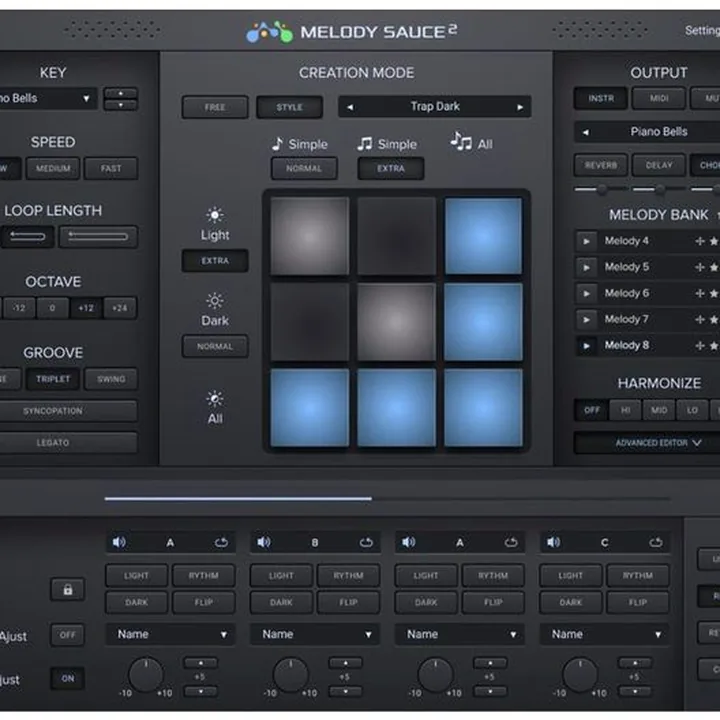
Task: Increase the key with the up stepper
Action: pyautogui.click(x=120, y=94)
